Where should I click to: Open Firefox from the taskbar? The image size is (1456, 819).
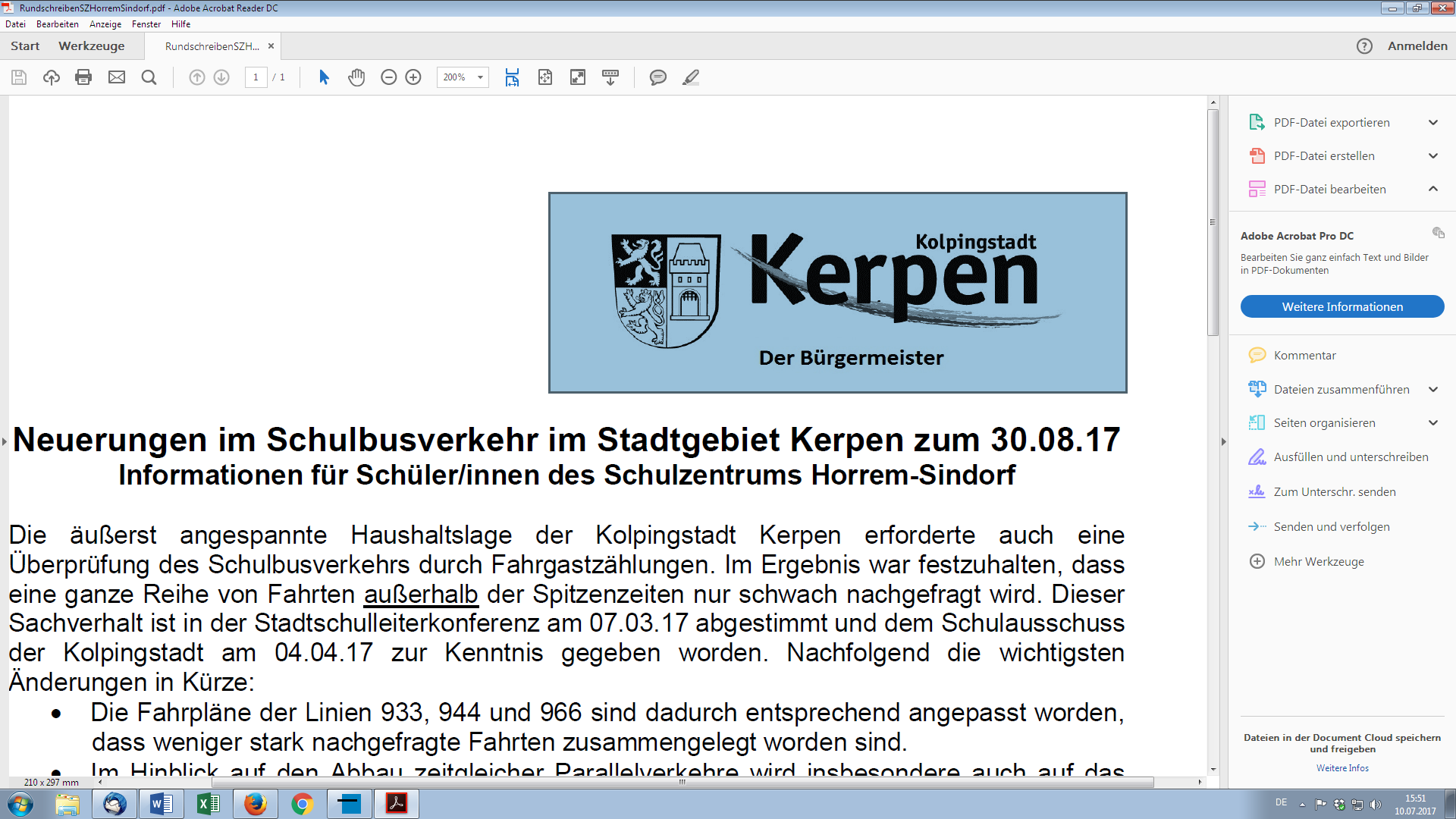(256, 804)
